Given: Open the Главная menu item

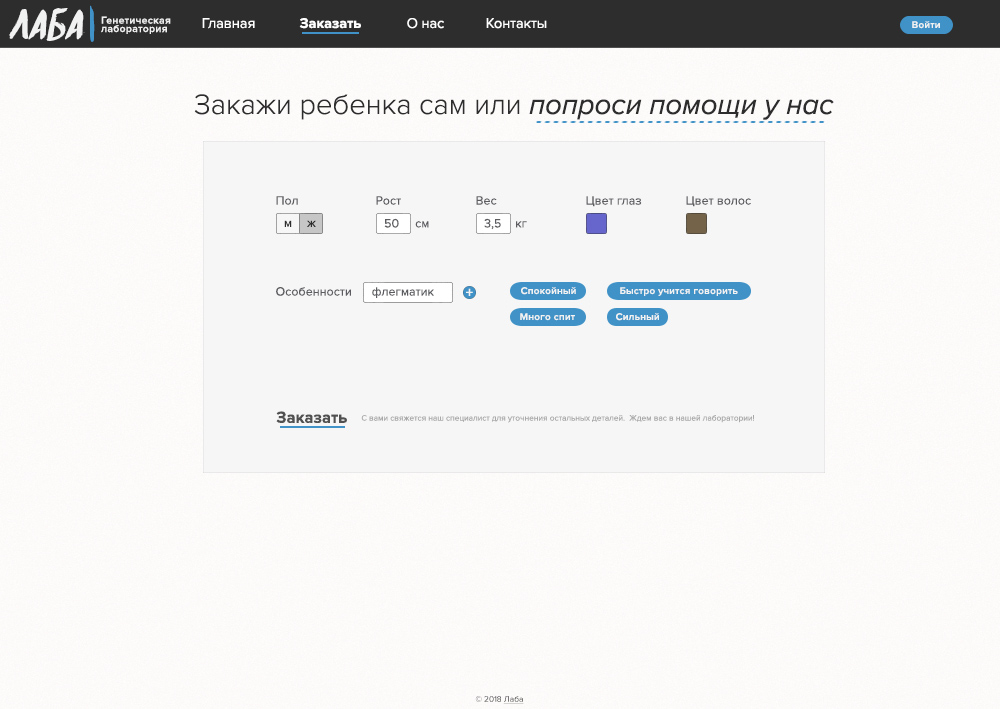Looking at the screenshot, I should click(x=228, y=24).
